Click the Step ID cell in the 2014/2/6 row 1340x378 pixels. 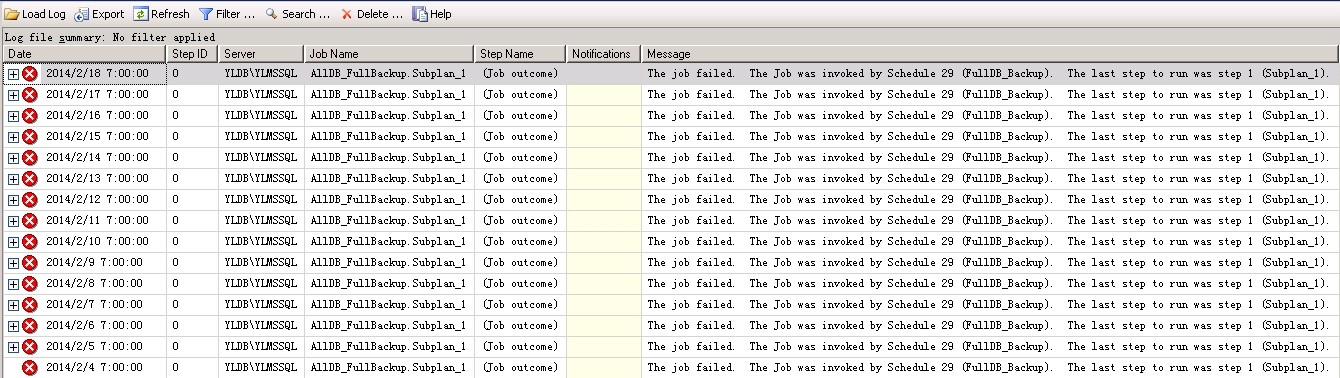(192, 326)
